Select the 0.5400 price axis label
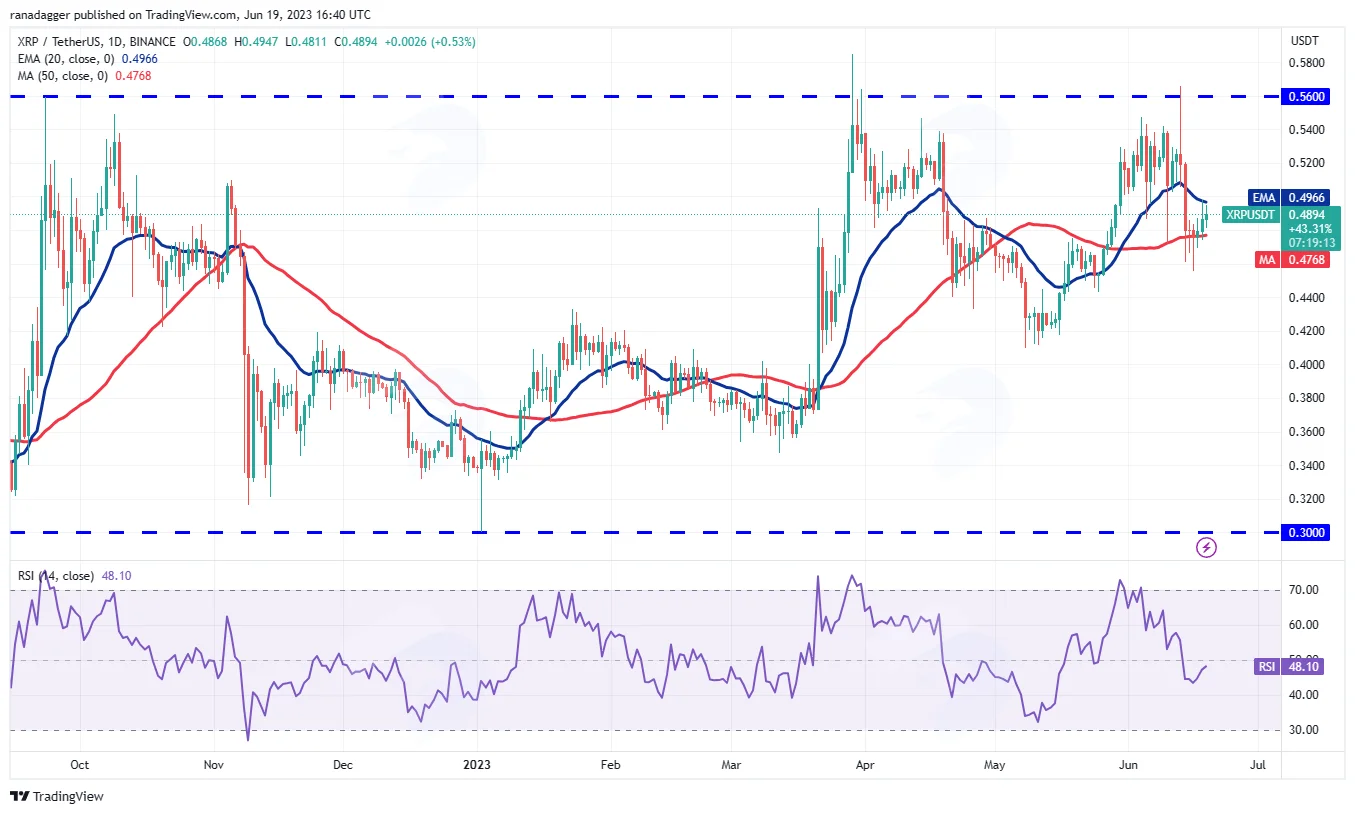Image resolution: width=1355 pixels, height=814 pixels. 1309,130
